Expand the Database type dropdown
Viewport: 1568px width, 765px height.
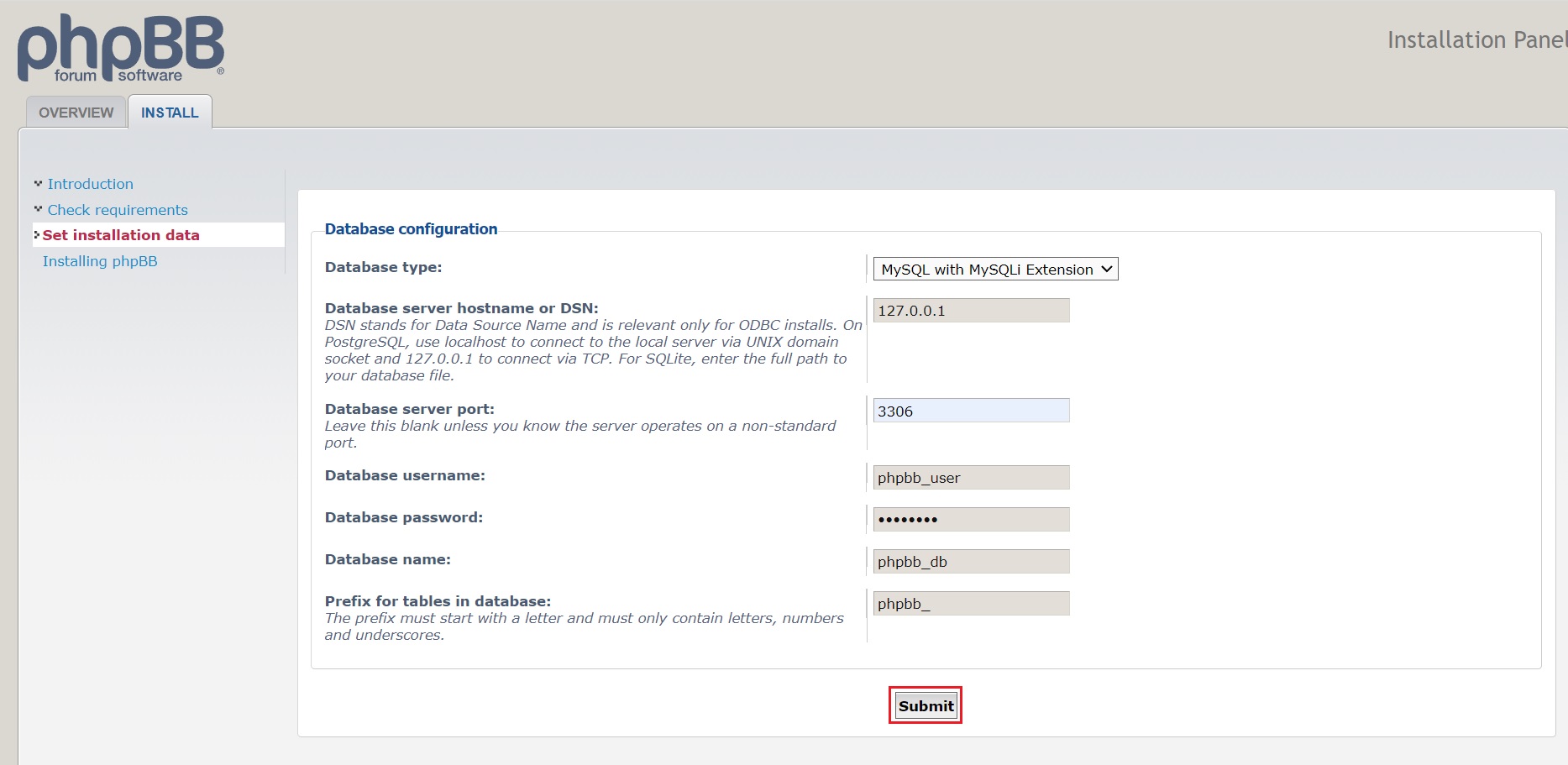click(995, 269)
